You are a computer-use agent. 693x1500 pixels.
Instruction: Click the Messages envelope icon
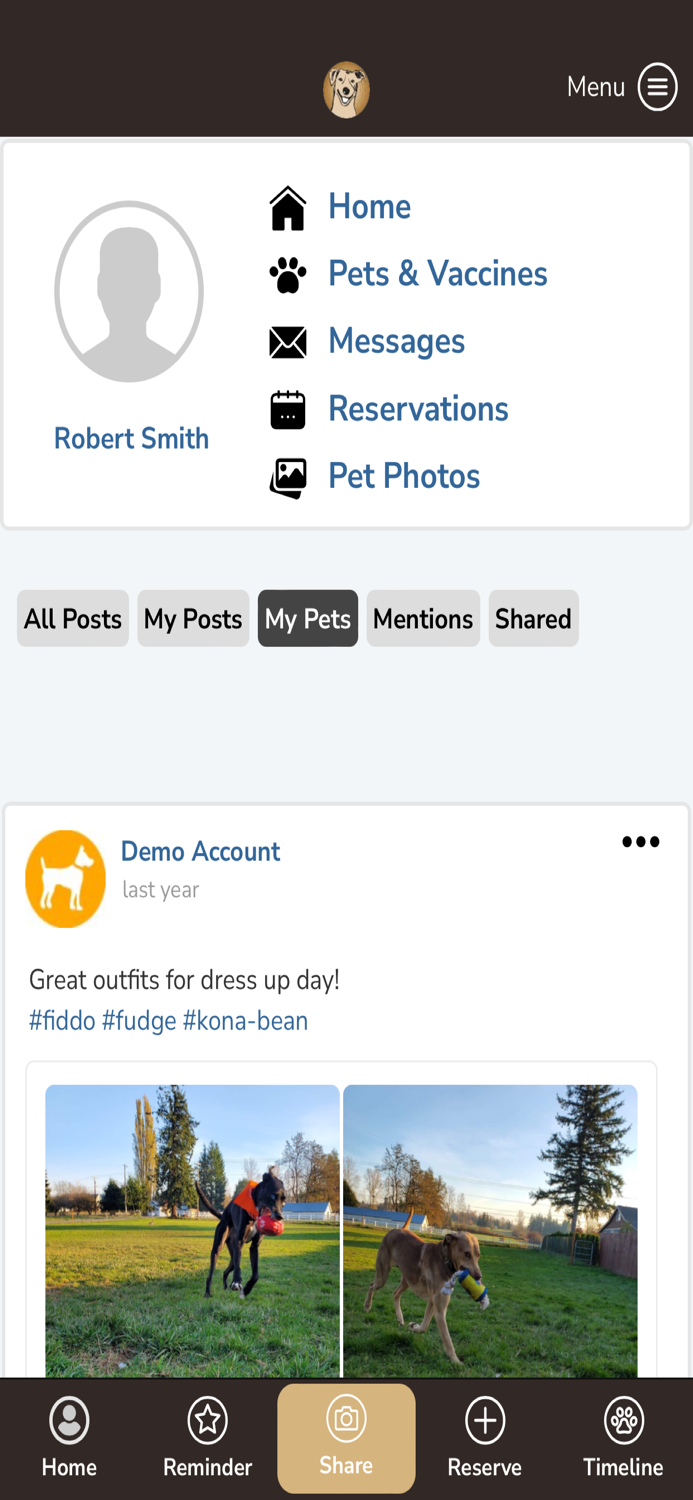(x=288, y=341)
